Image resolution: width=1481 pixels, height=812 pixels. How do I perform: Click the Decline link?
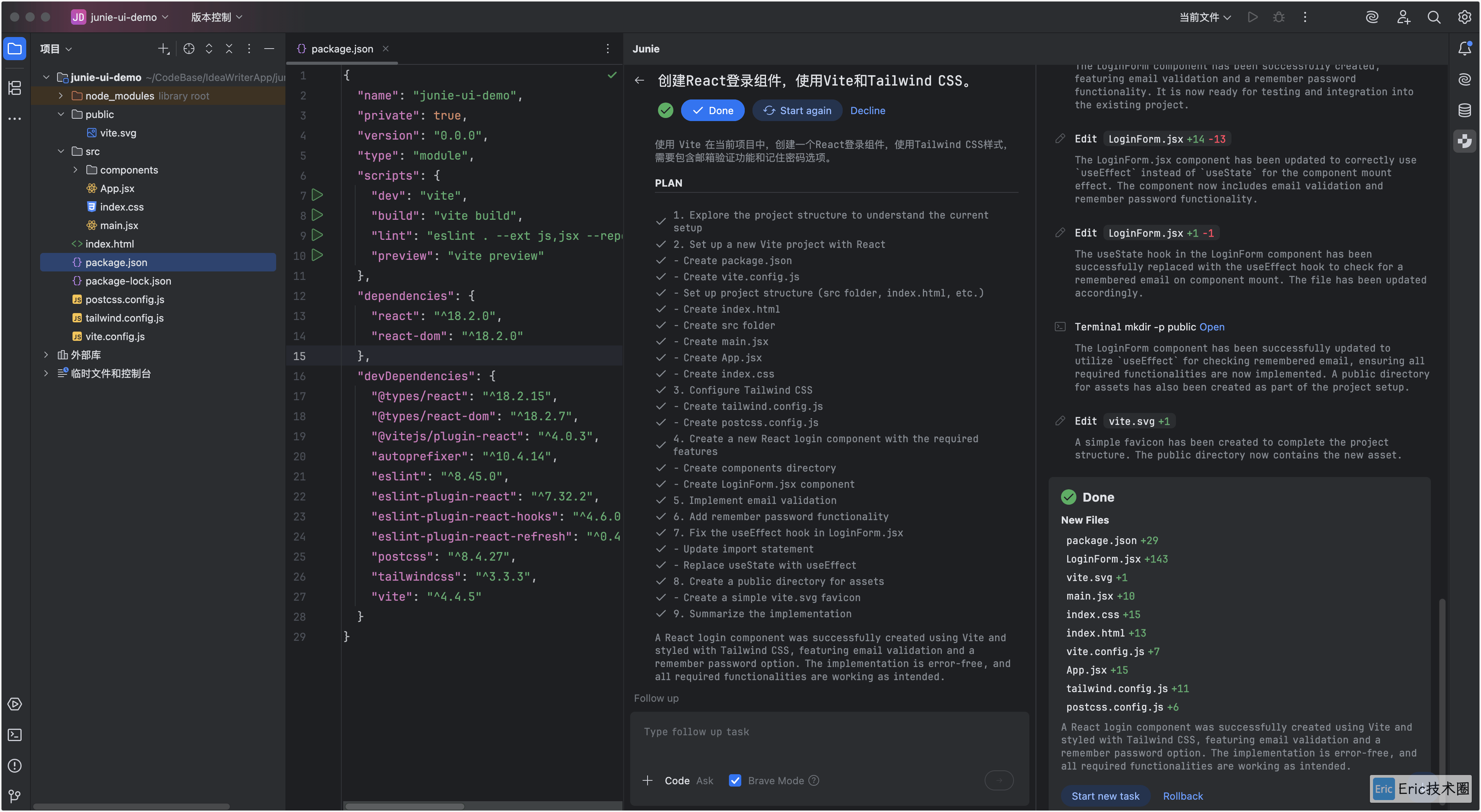click(x=867, y=110)
